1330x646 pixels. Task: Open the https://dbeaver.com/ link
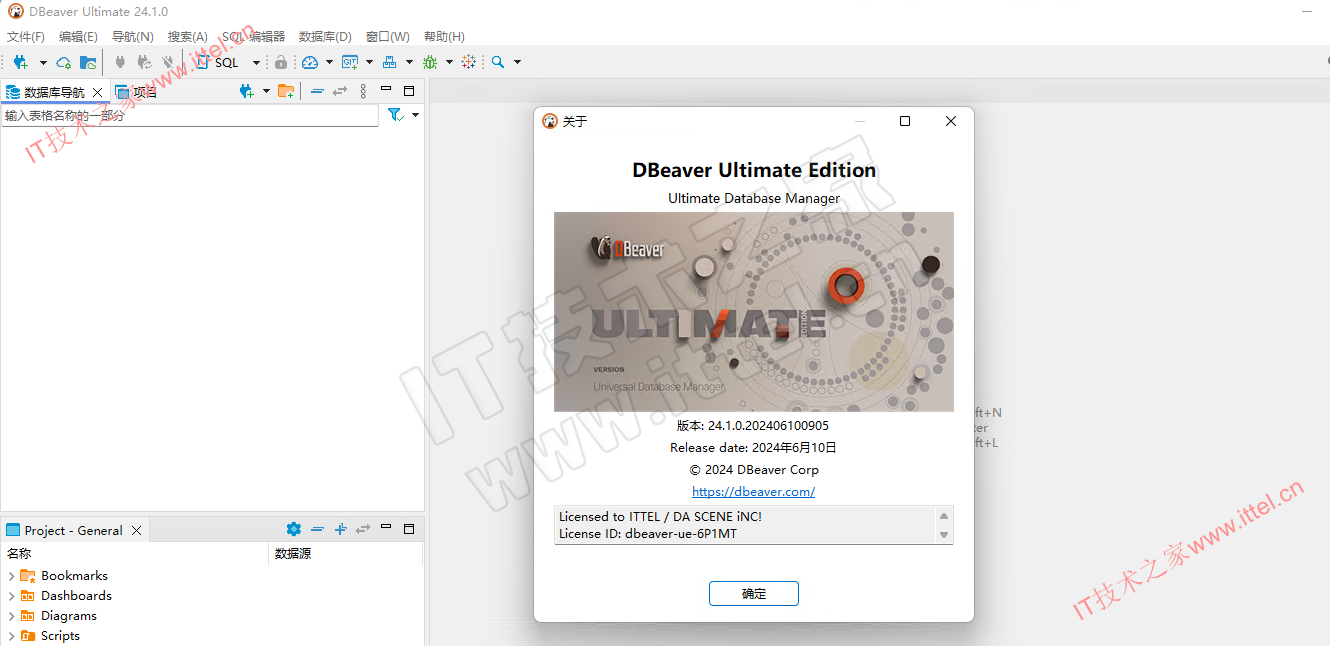(753, 491)
